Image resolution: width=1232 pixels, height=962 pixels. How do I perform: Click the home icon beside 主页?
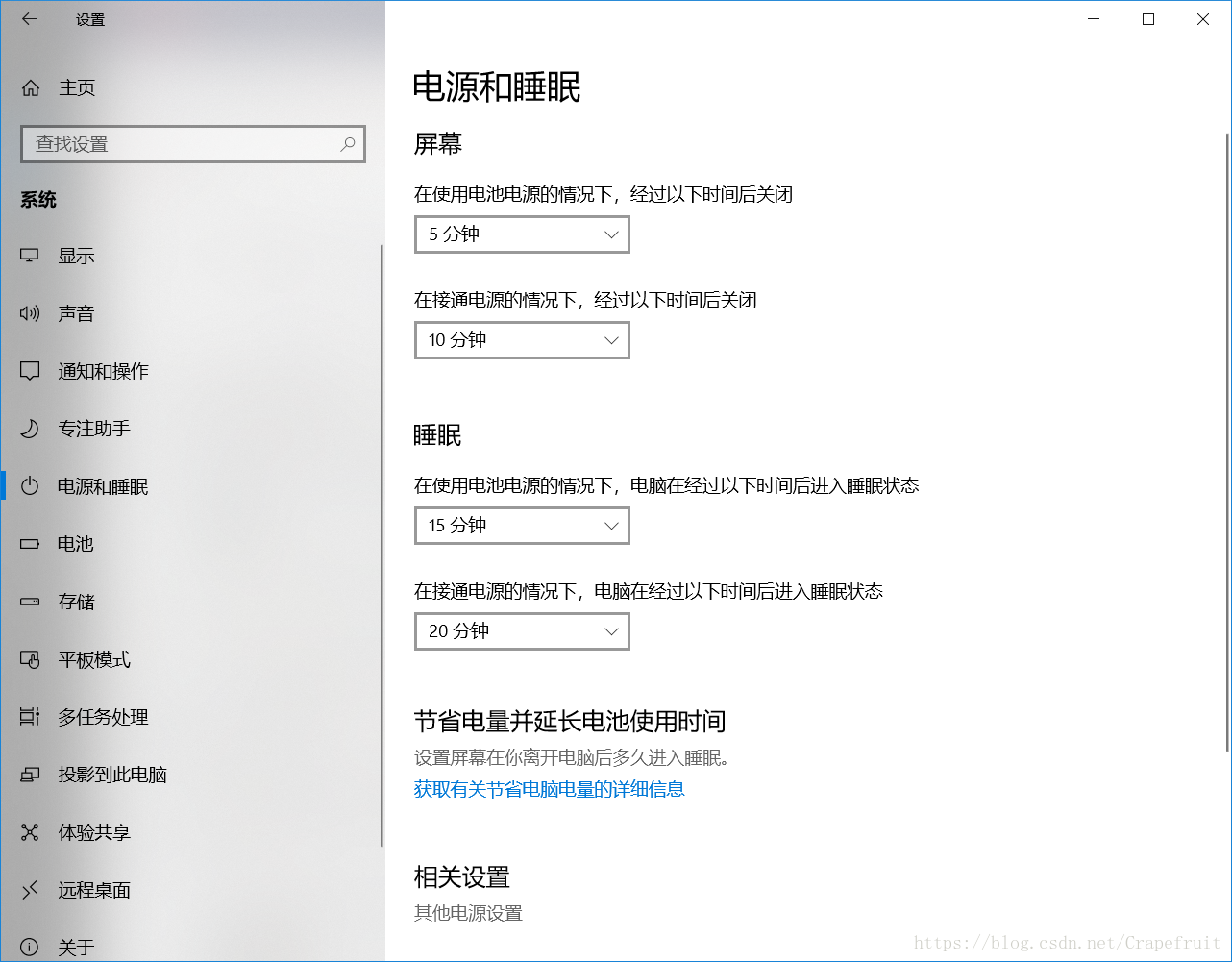(x=31, y=88)
